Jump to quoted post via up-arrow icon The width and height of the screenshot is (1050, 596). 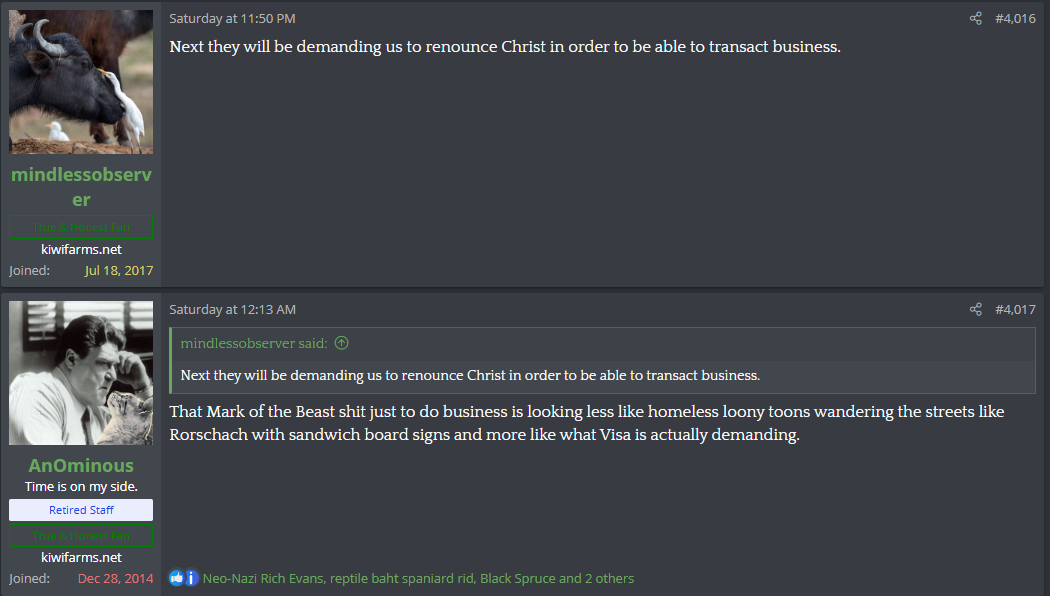point(342,343)
